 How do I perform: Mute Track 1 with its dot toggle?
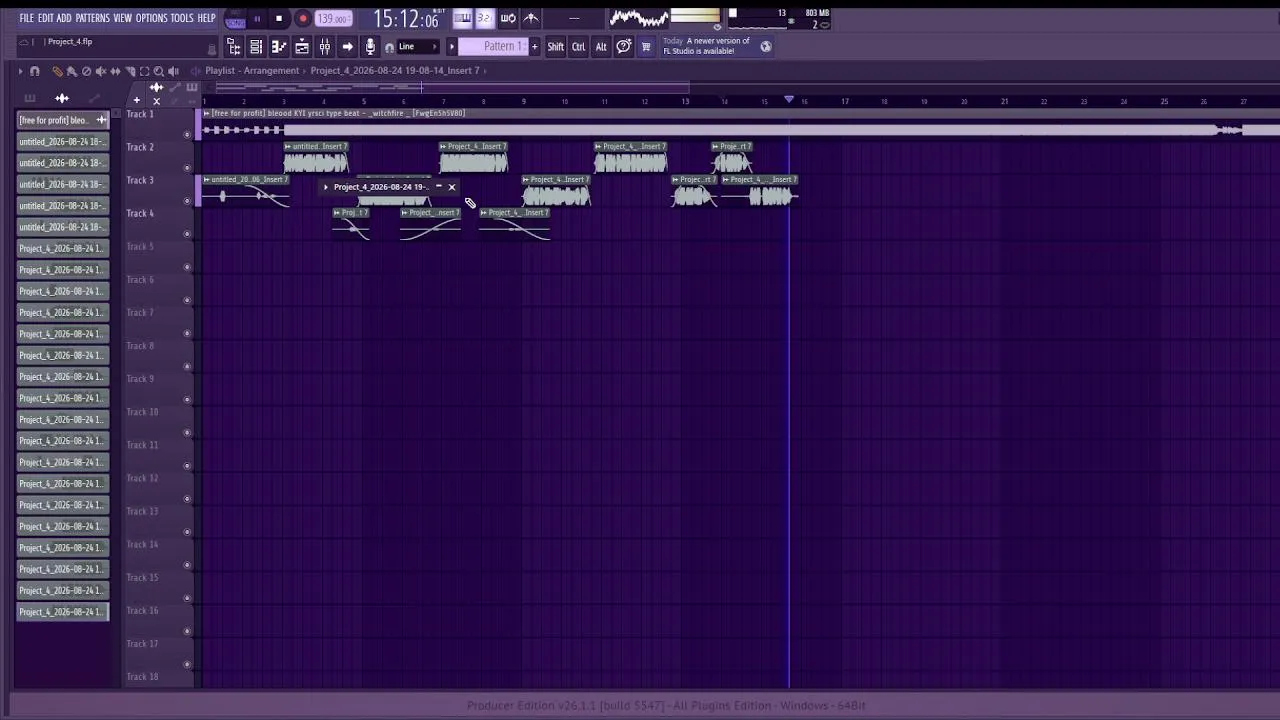click(x=187, y=134)
